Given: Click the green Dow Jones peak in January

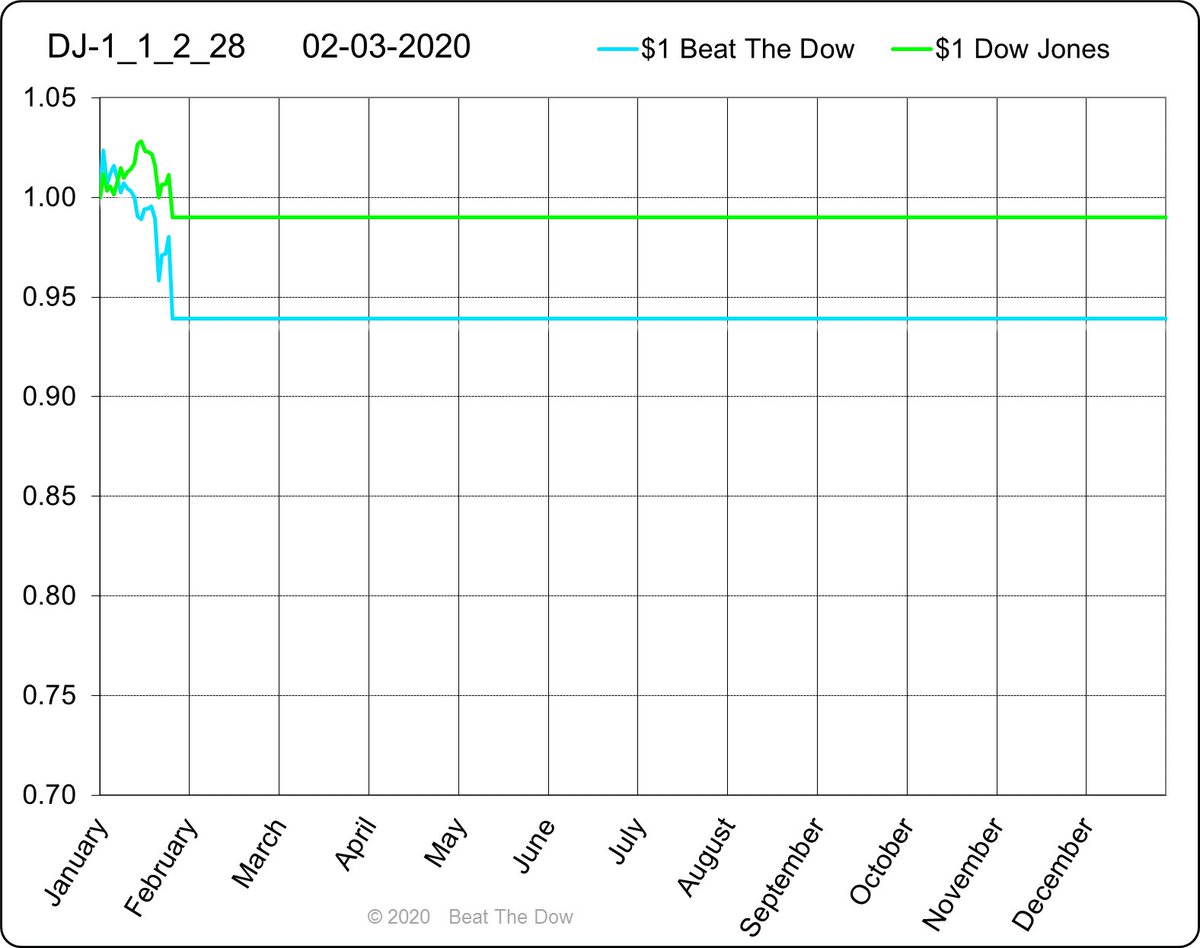Looking at the screenshot, I should point(140,142).
